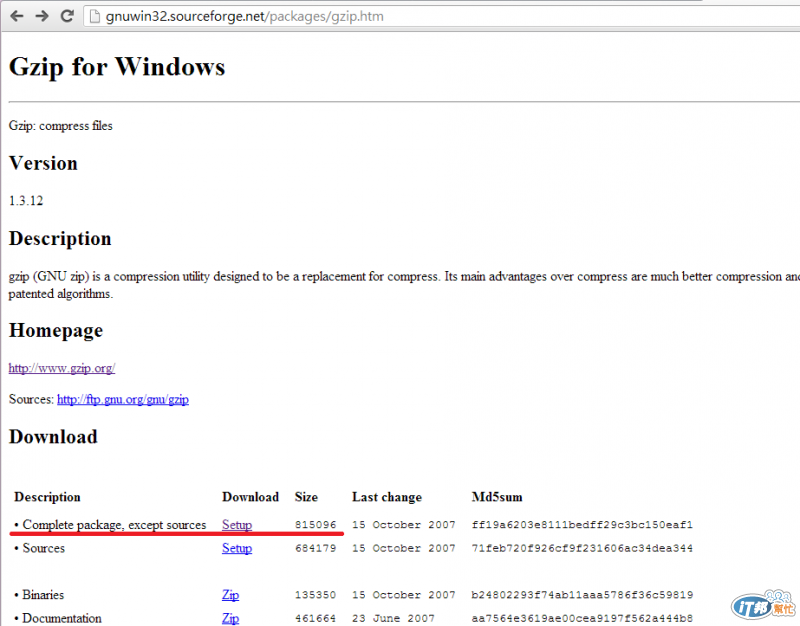The width and height of the screenshot is (800, 626).
Task: Download Zip for Documentation
Action: (x=231, y=618)
